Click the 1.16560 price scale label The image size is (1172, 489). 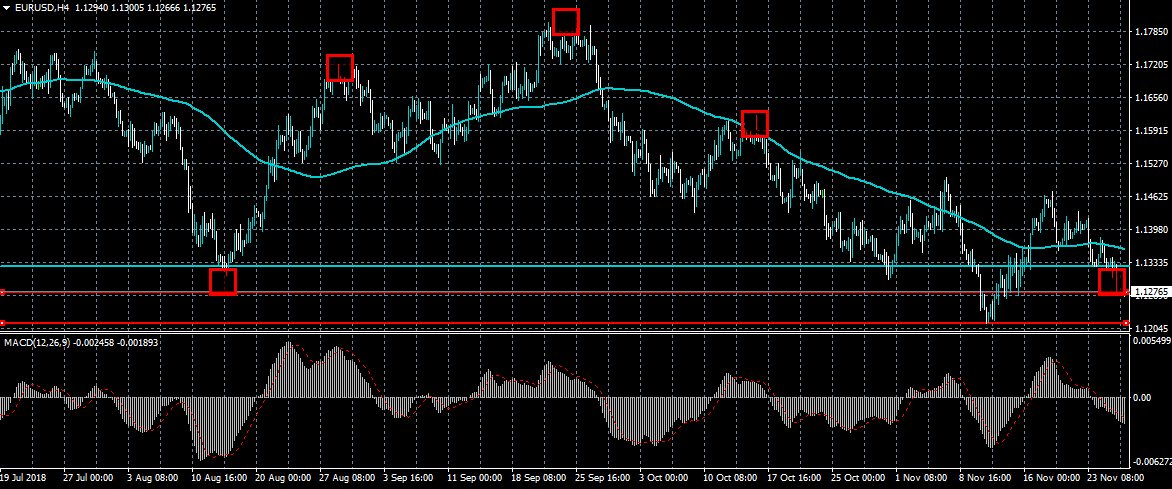point(1152,98)
